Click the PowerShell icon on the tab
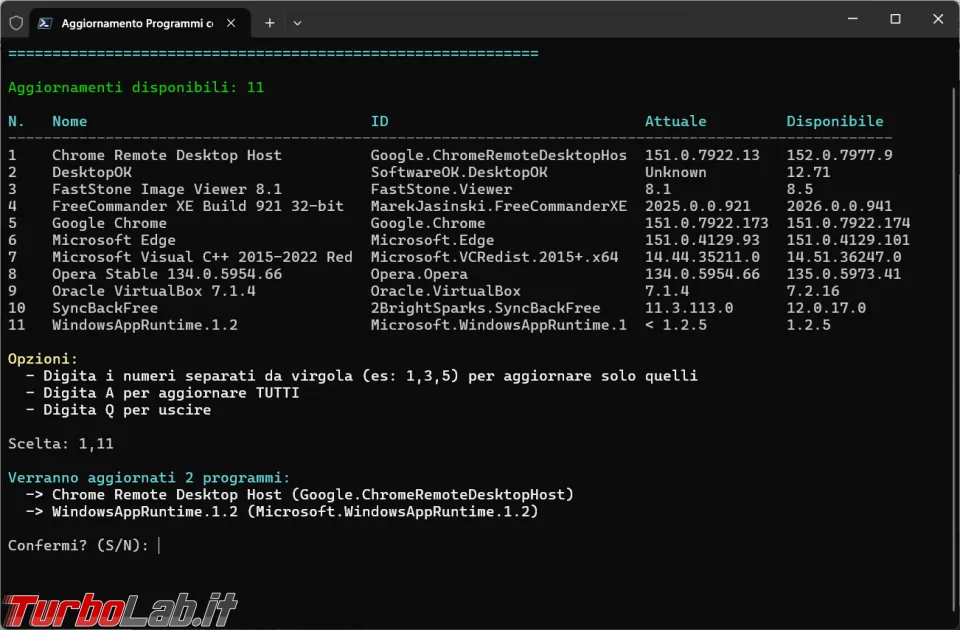 (45, 23)
